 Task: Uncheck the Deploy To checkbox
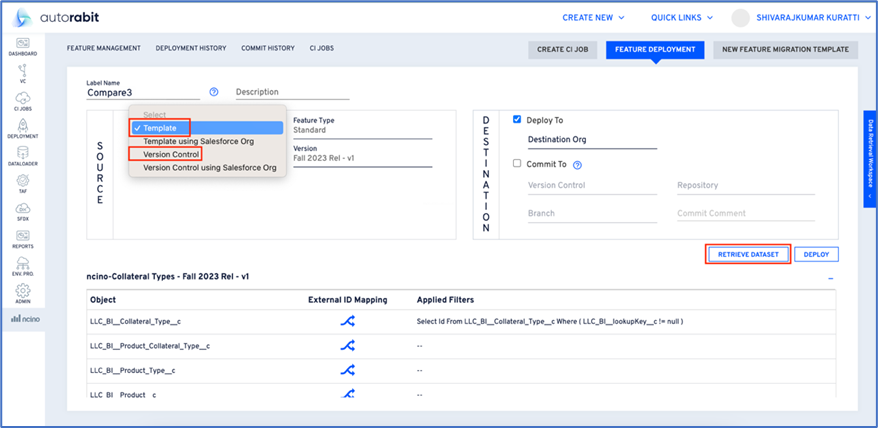(517, 119)
